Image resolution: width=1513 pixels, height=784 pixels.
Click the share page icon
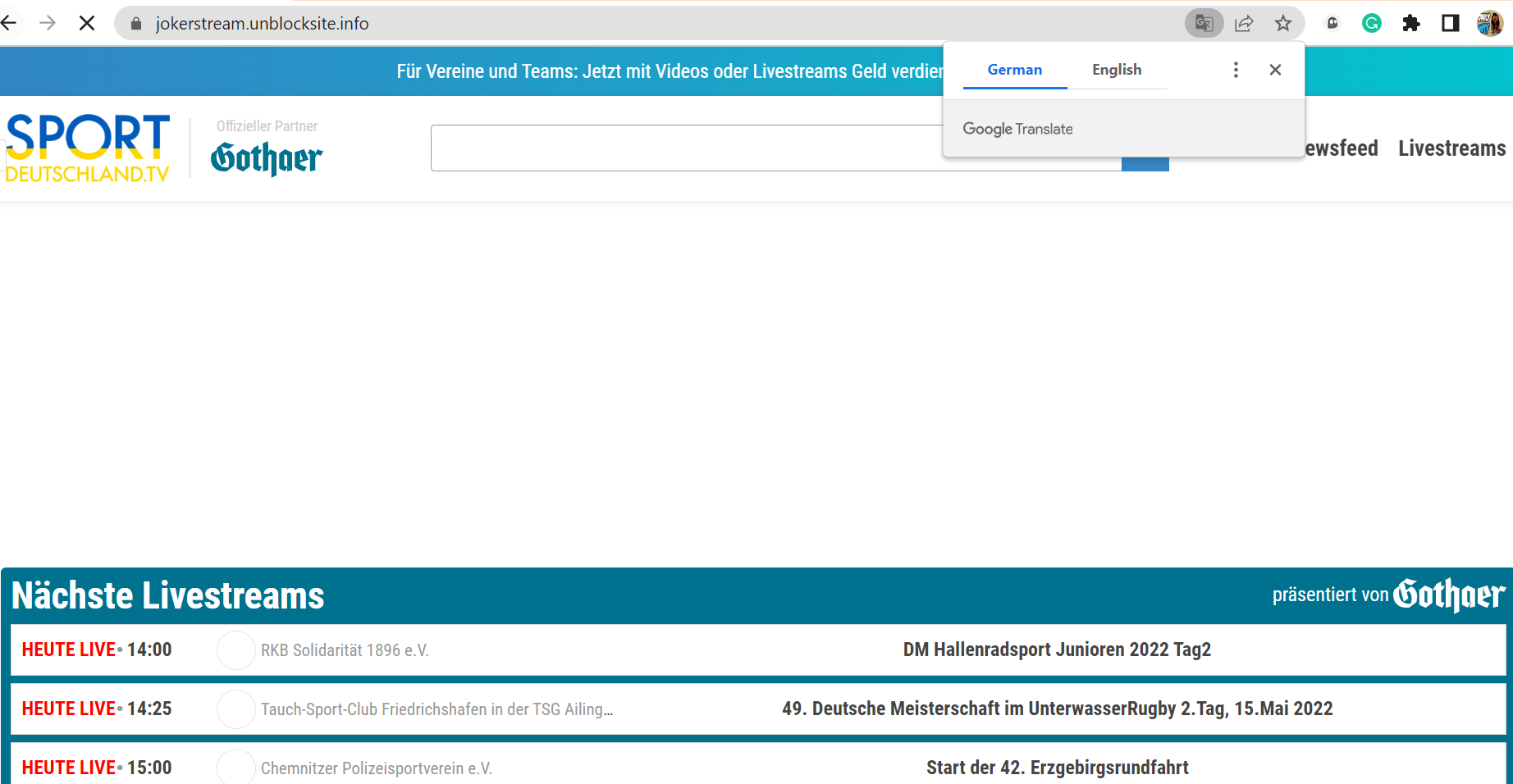[x=1244, y=23]
